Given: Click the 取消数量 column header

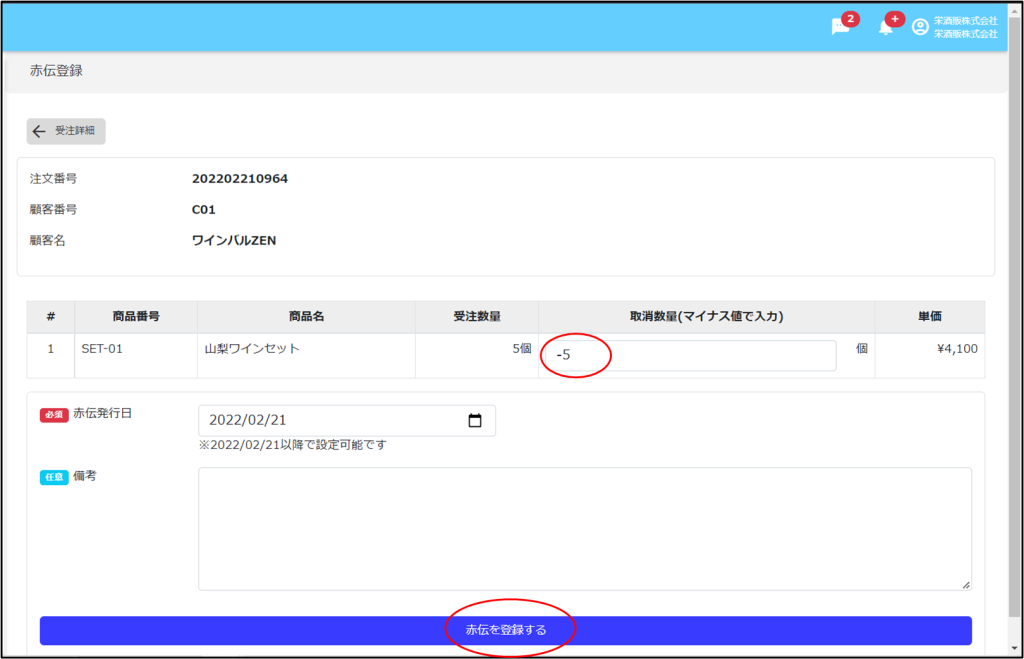Looking at the screenshot, I should (707, 317).
